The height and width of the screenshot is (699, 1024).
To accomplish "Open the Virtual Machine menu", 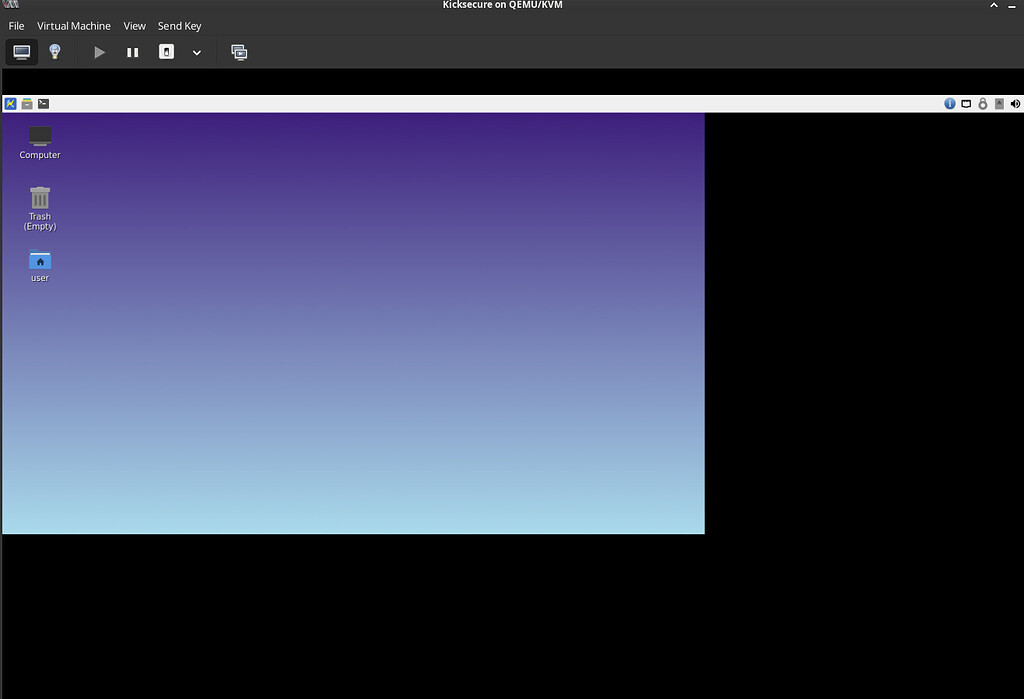I will pos(74,26).
